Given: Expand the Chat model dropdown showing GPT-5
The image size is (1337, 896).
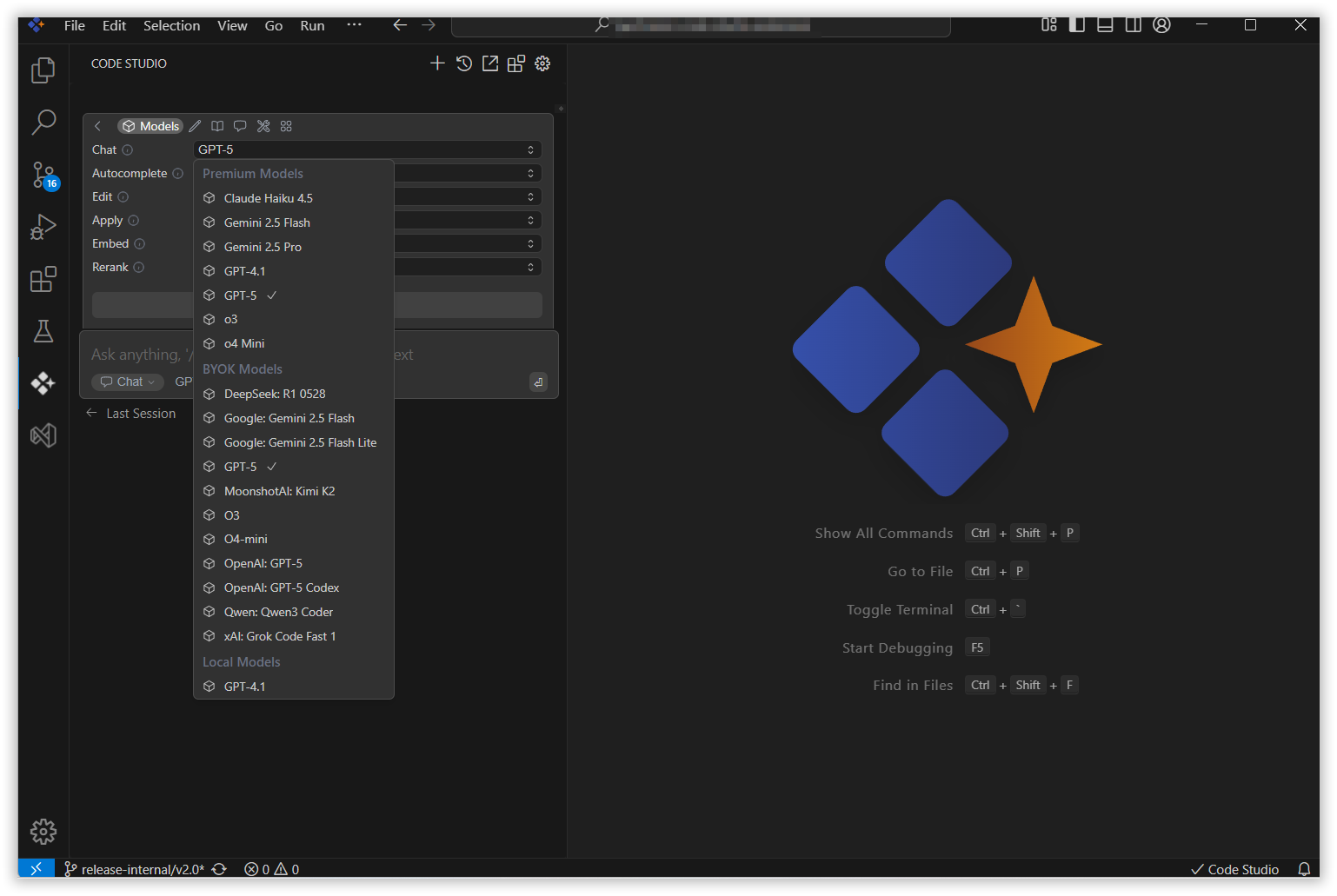Looking at the screenshot, I should (367, 149).
